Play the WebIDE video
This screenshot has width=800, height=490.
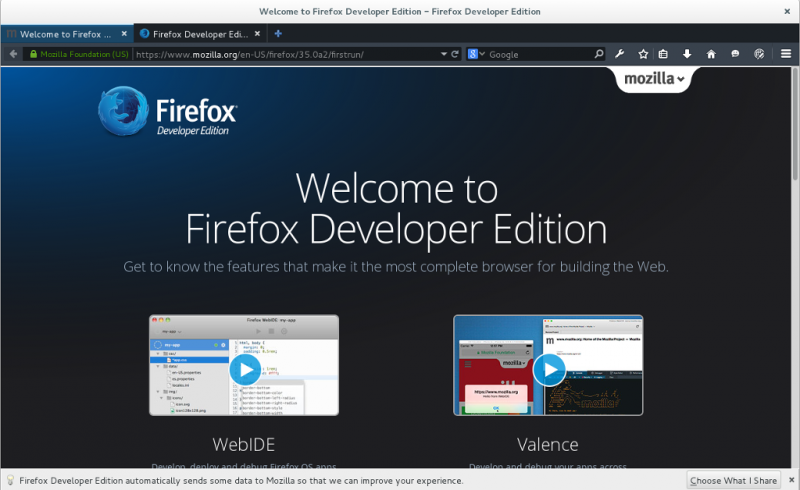tap(245, 370)
